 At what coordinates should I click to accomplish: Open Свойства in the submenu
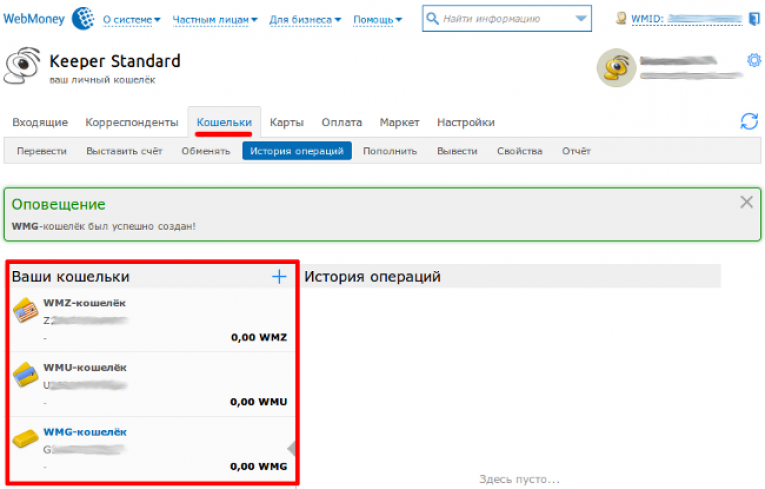(520, 151)
